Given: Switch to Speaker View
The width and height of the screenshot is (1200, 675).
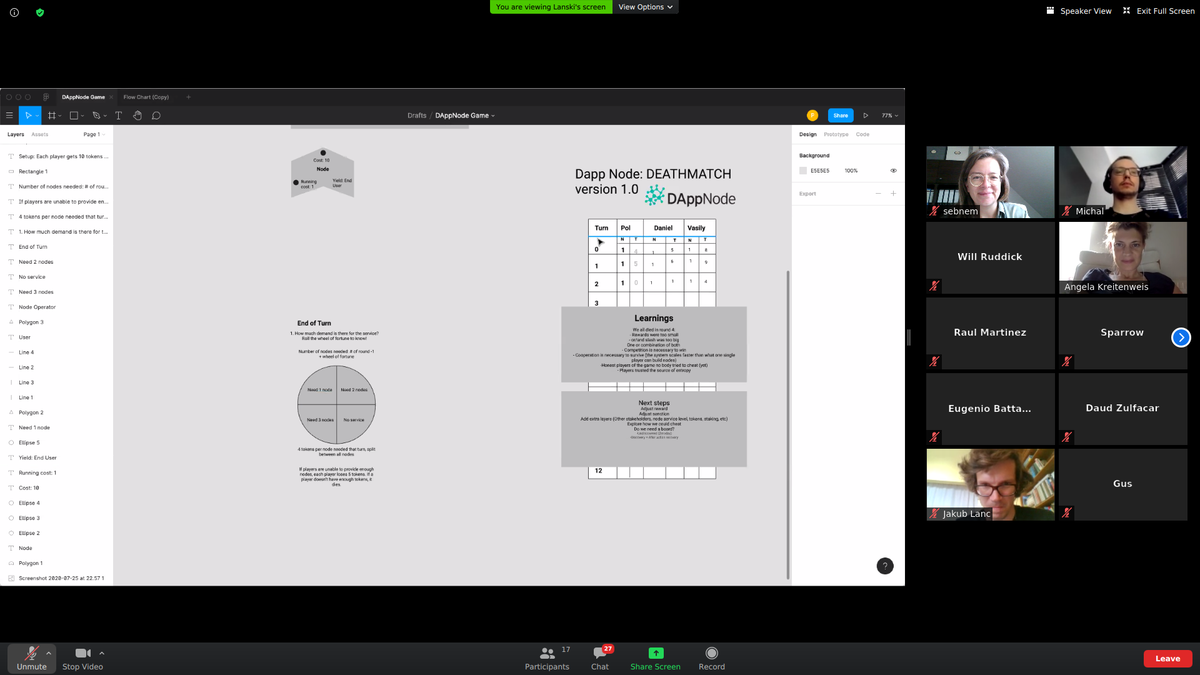Looking at the screenshot, I should 1079,10.
